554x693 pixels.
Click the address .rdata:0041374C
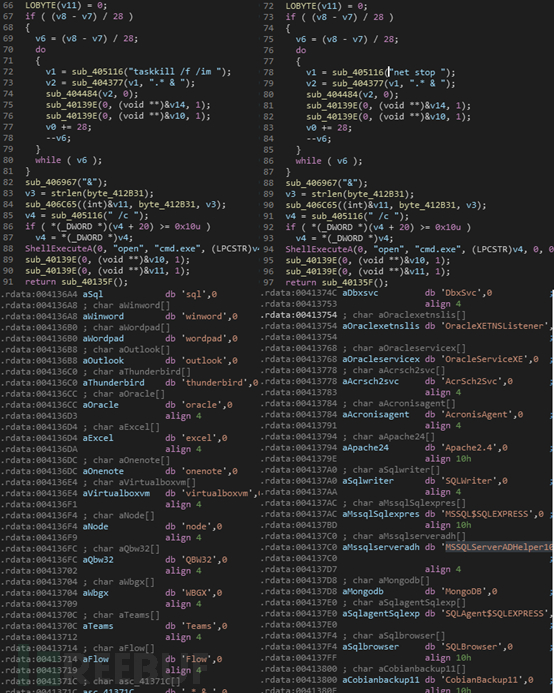[x=299, y=293]
